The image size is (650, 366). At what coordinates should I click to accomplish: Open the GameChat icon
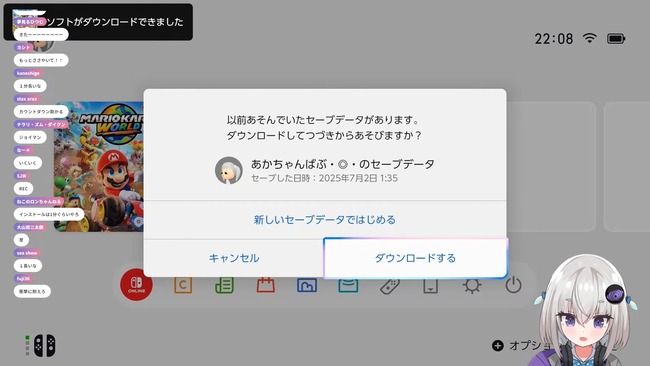pyautogui.click(x=183, y=285)
